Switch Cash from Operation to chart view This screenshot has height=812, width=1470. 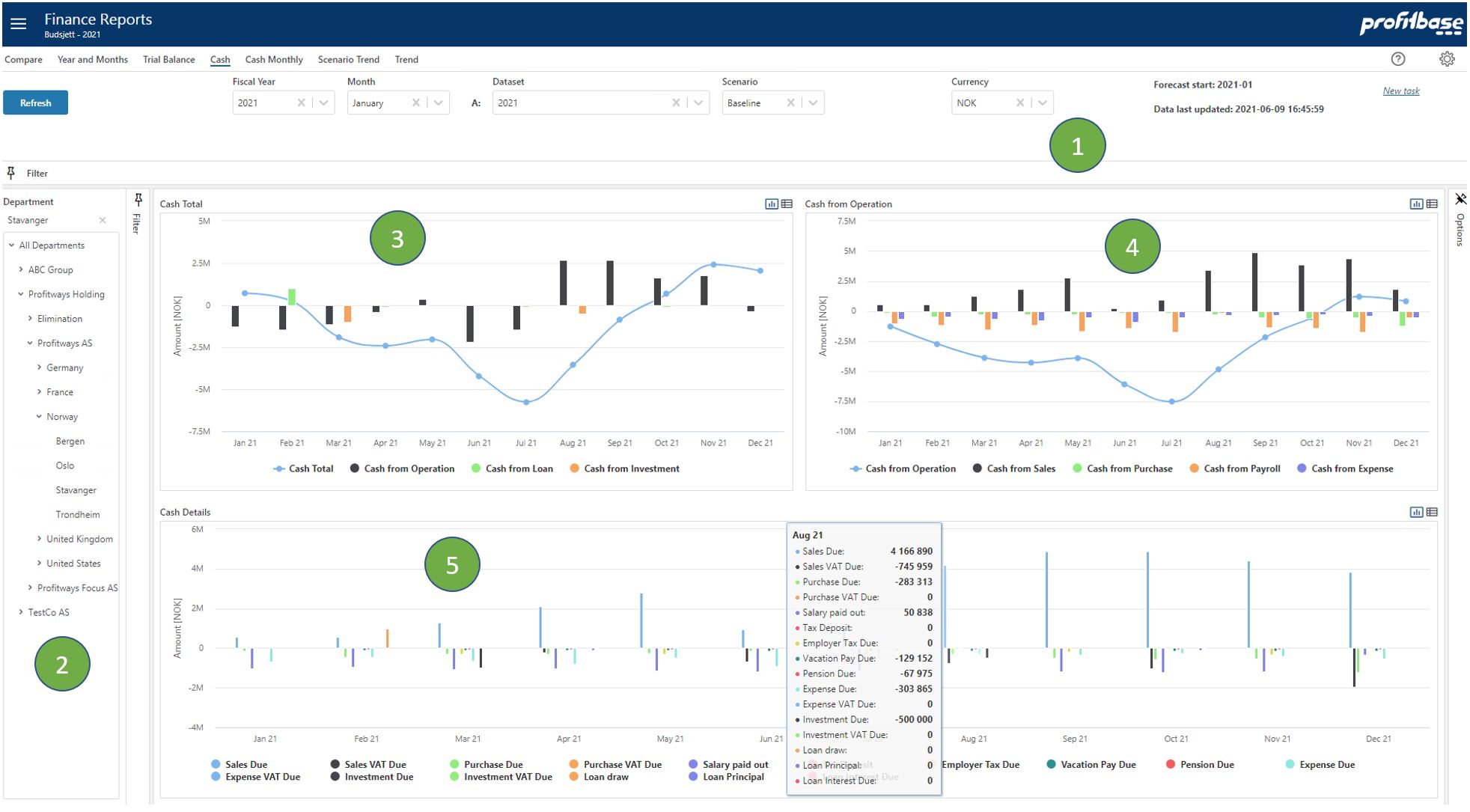coord(1416,204)
